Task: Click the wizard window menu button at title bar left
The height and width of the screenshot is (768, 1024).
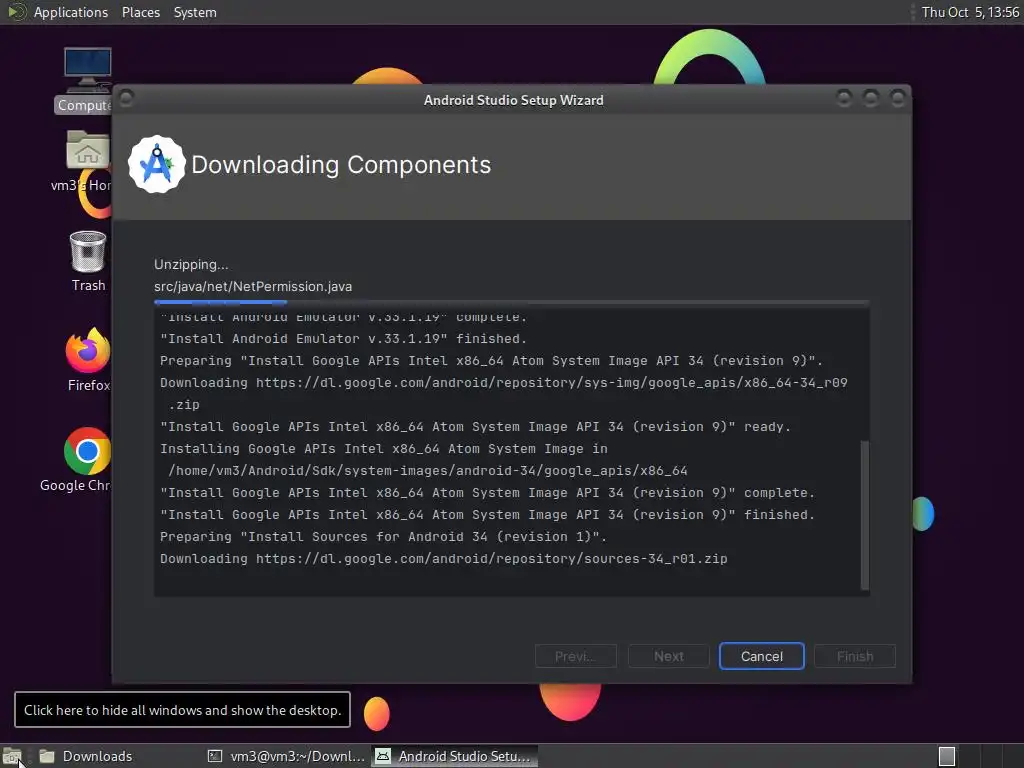Action: 127,98
